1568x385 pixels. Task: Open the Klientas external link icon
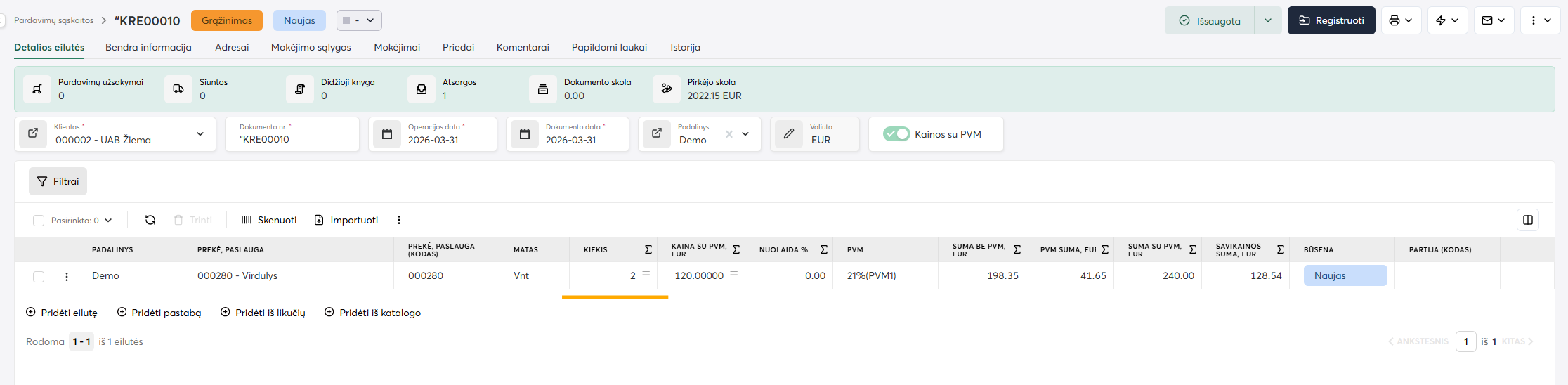pyautogui.click(x=33, y=133)
